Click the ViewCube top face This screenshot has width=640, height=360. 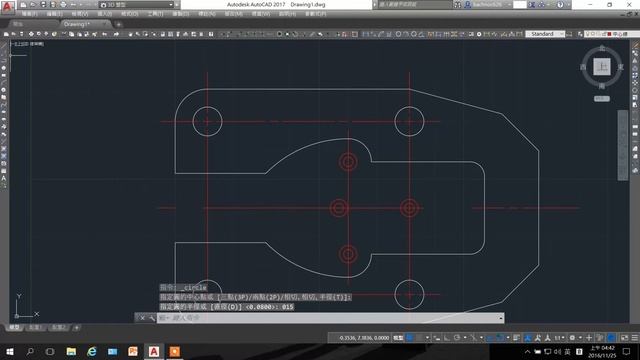[x=602, y=67]
